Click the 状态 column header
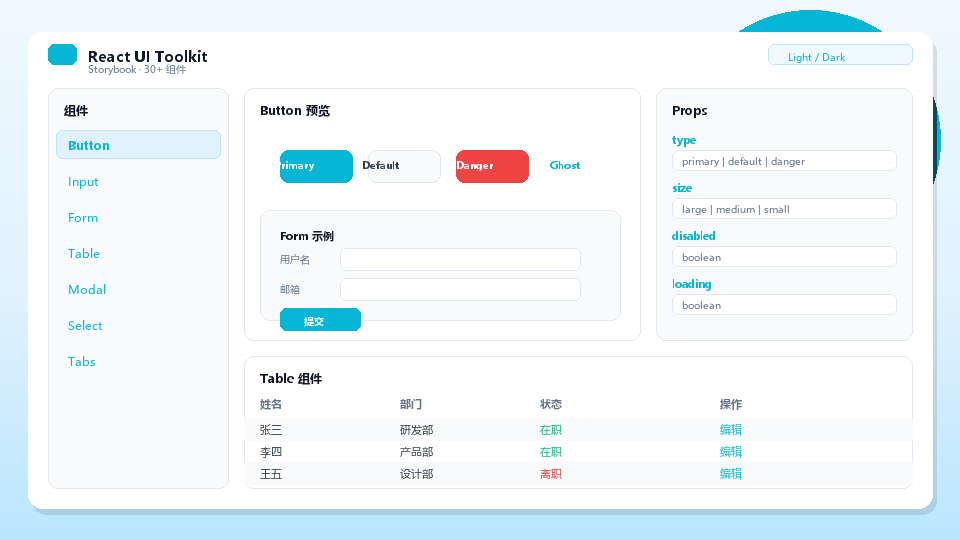960x540 pixels. 550,404
